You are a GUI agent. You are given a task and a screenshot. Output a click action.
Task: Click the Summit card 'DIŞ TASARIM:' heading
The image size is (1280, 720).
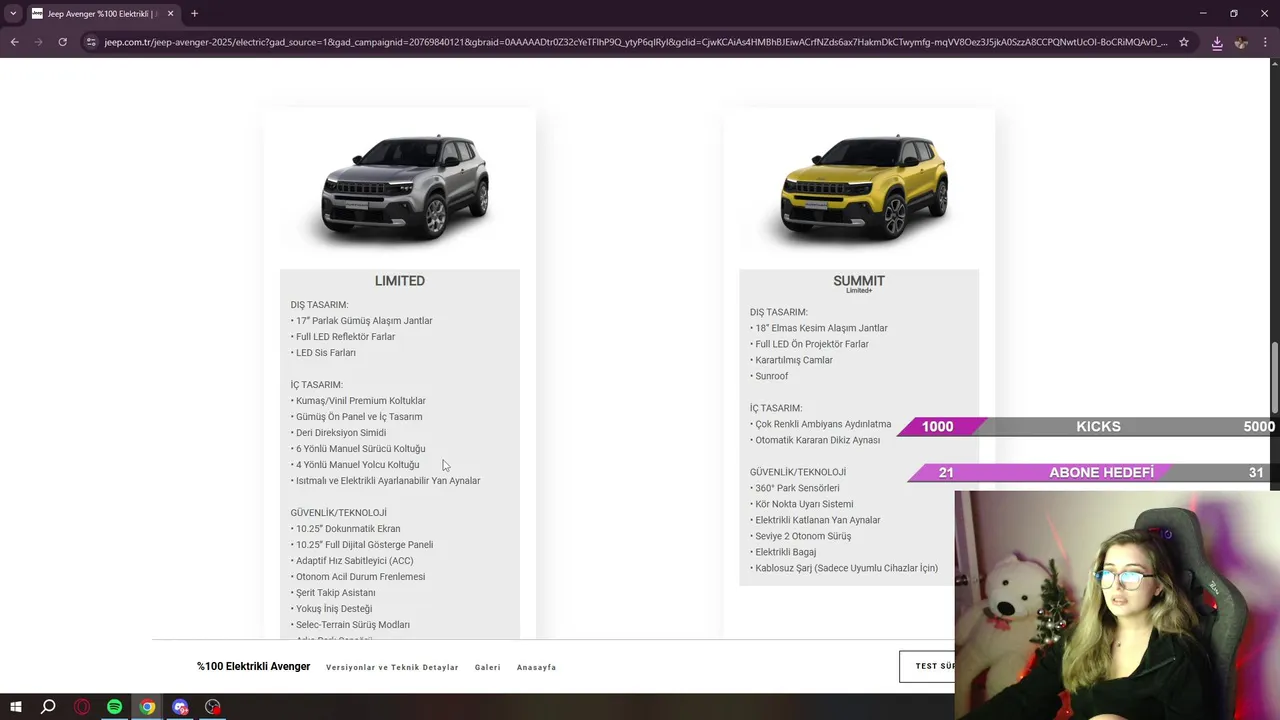click(779, 312)
